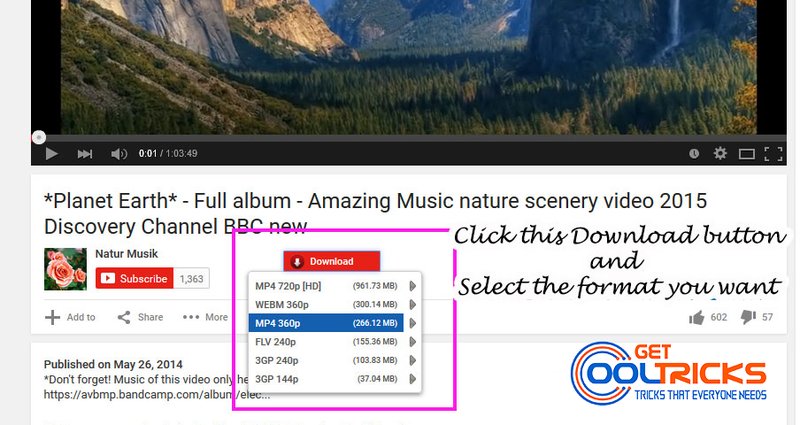Click the red Download button

[x=332, y=261]
